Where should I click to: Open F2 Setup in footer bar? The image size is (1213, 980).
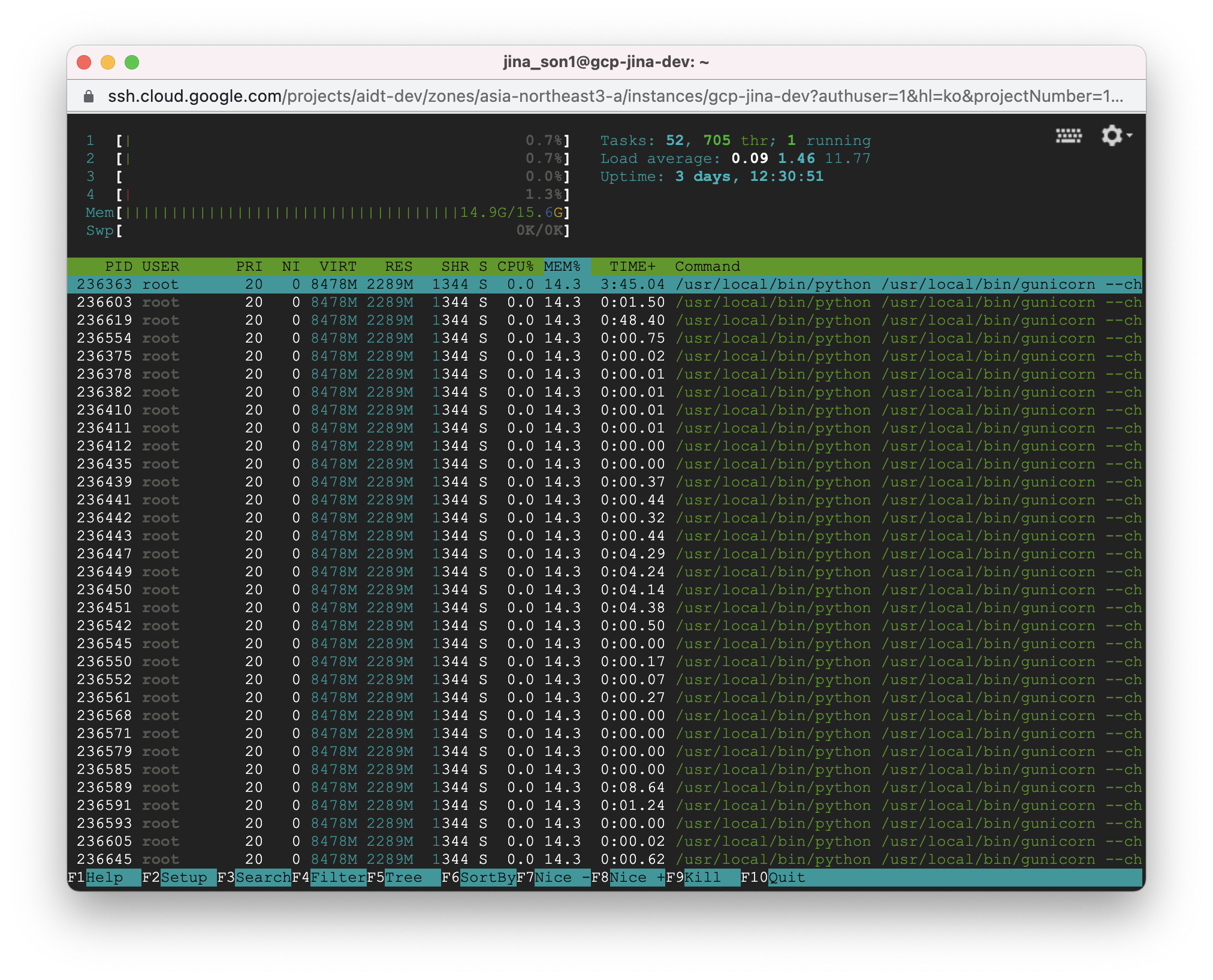coord(183,878)
